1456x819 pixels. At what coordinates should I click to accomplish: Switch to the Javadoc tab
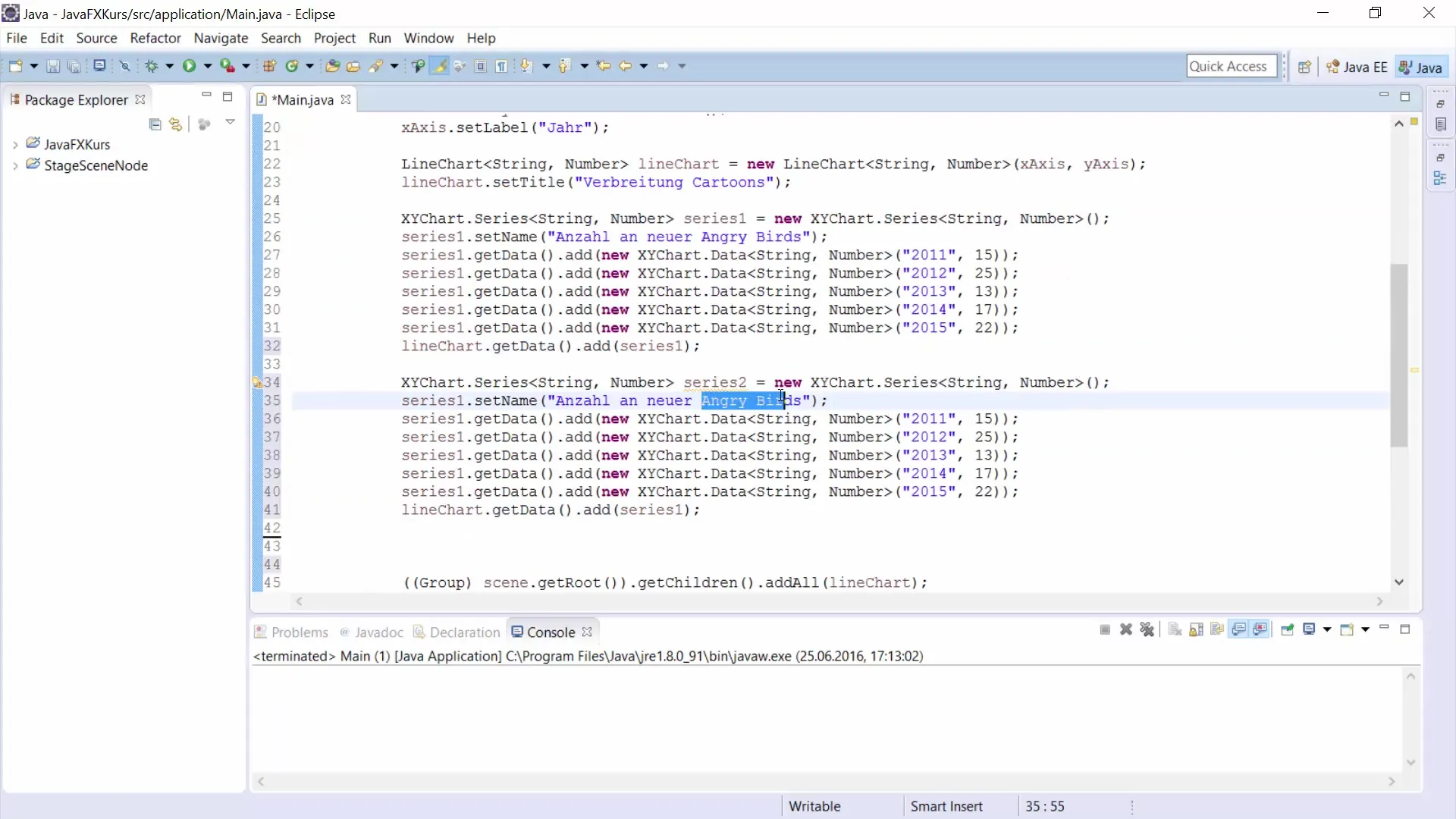(x=372, y=632)
